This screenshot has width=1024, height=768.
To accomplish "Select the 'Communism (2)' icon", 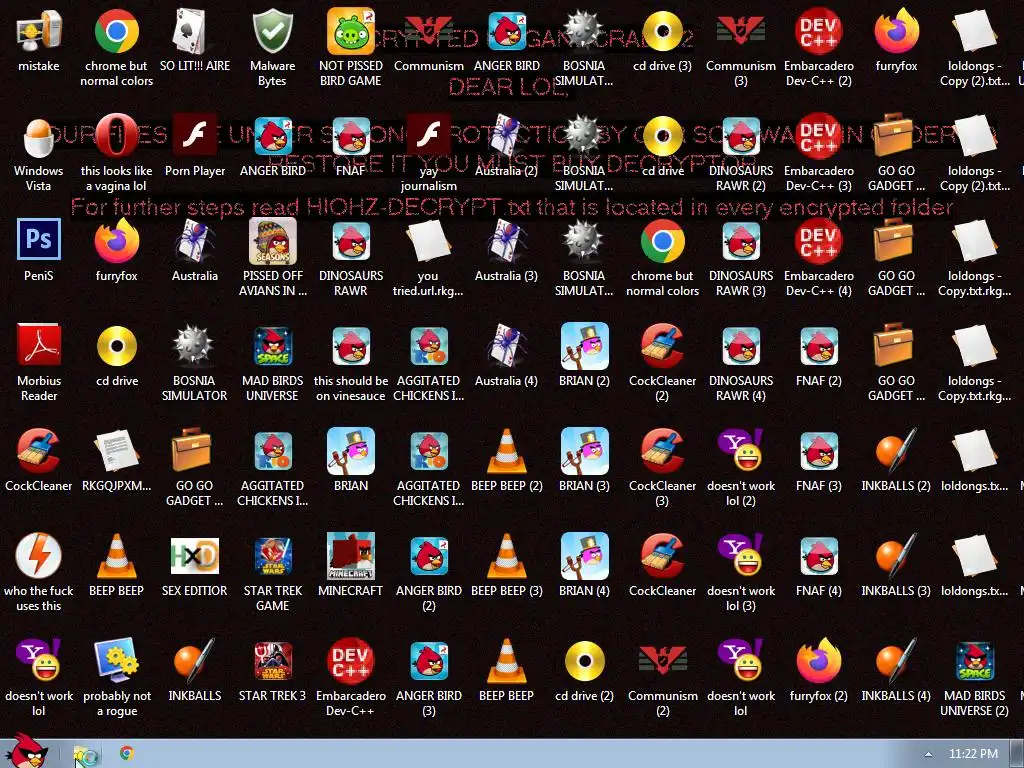I will tap(662, 660).
